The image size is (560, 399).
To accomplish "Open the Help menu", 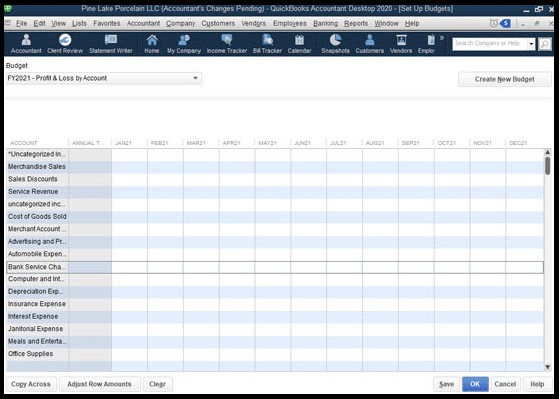I will (412, 24).
